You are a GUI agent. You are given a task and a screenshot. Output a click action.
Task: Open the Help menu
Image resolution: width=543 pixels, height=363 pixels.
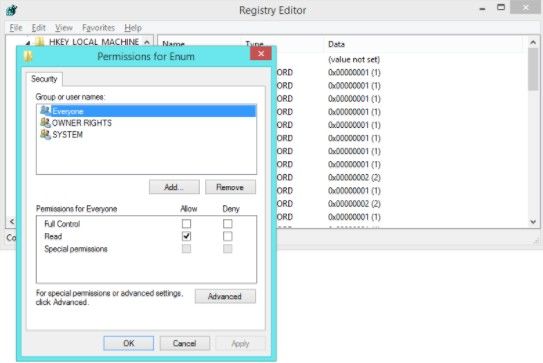tap(133, 28)
